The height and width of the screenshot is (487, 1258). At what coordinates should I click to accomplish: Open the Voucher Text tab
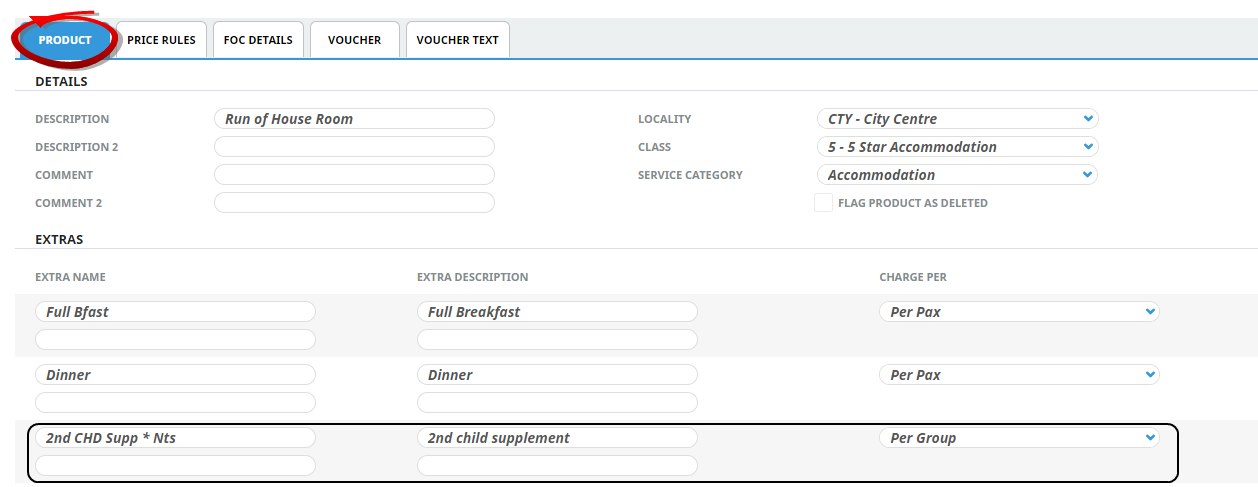pos(457,40)
